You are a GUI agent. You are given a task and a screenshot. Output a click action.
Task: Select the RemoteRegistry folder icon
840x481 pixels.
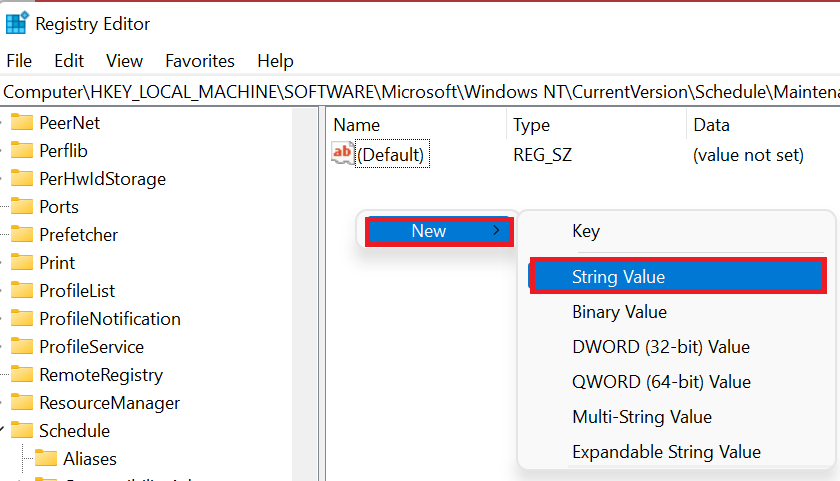(22, 374)
